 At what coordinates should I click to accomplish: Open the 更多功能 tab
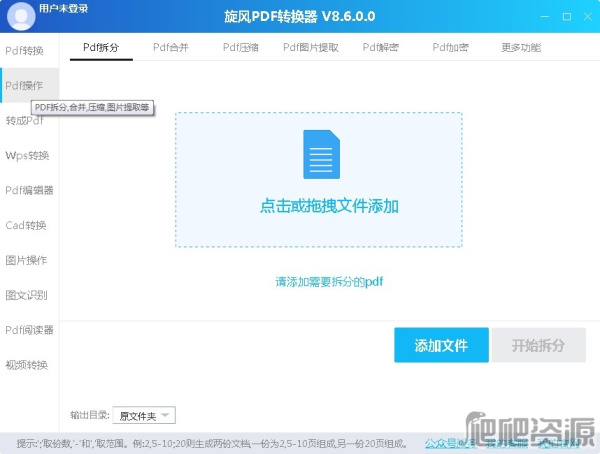click(521, 47)
